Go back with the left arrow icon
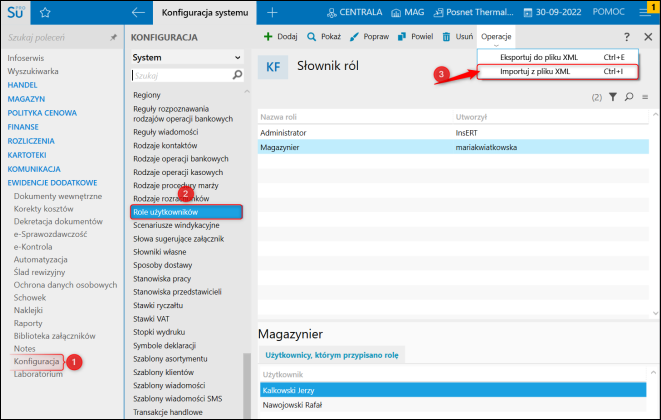 coord(138,13)
